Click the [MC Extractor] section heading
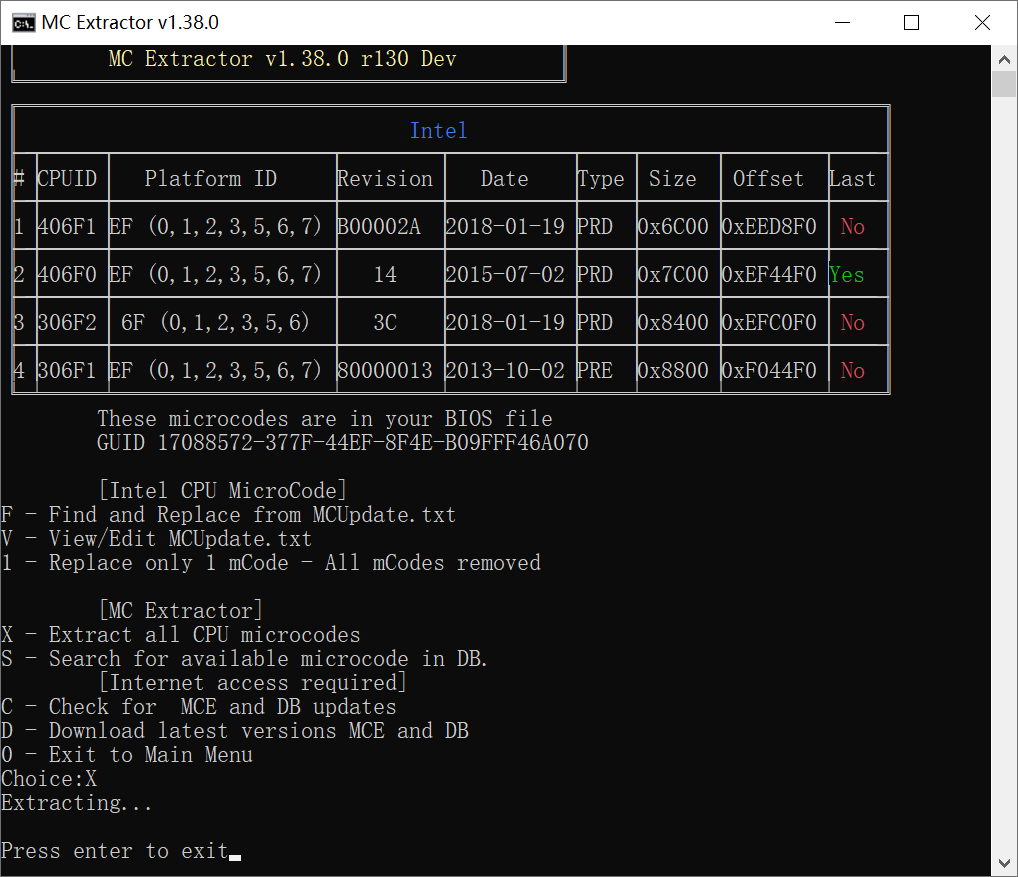Screen dimensions: 1018x877 tap(180, 611)
